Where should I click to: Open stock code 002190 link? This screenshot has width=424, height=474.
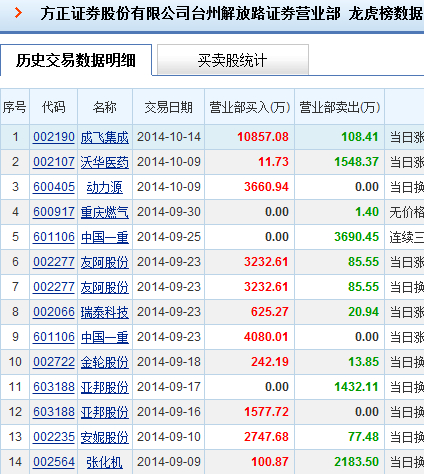pos(54,137)
